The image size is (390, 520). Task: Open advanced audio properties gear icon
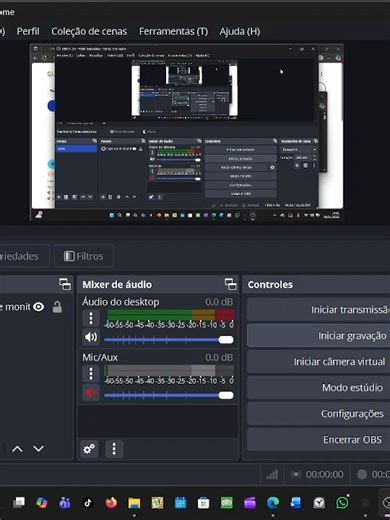(89, 449)
